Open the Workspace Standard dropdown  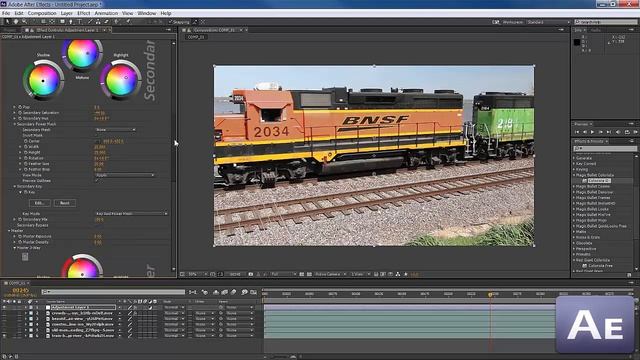point(548,22)
